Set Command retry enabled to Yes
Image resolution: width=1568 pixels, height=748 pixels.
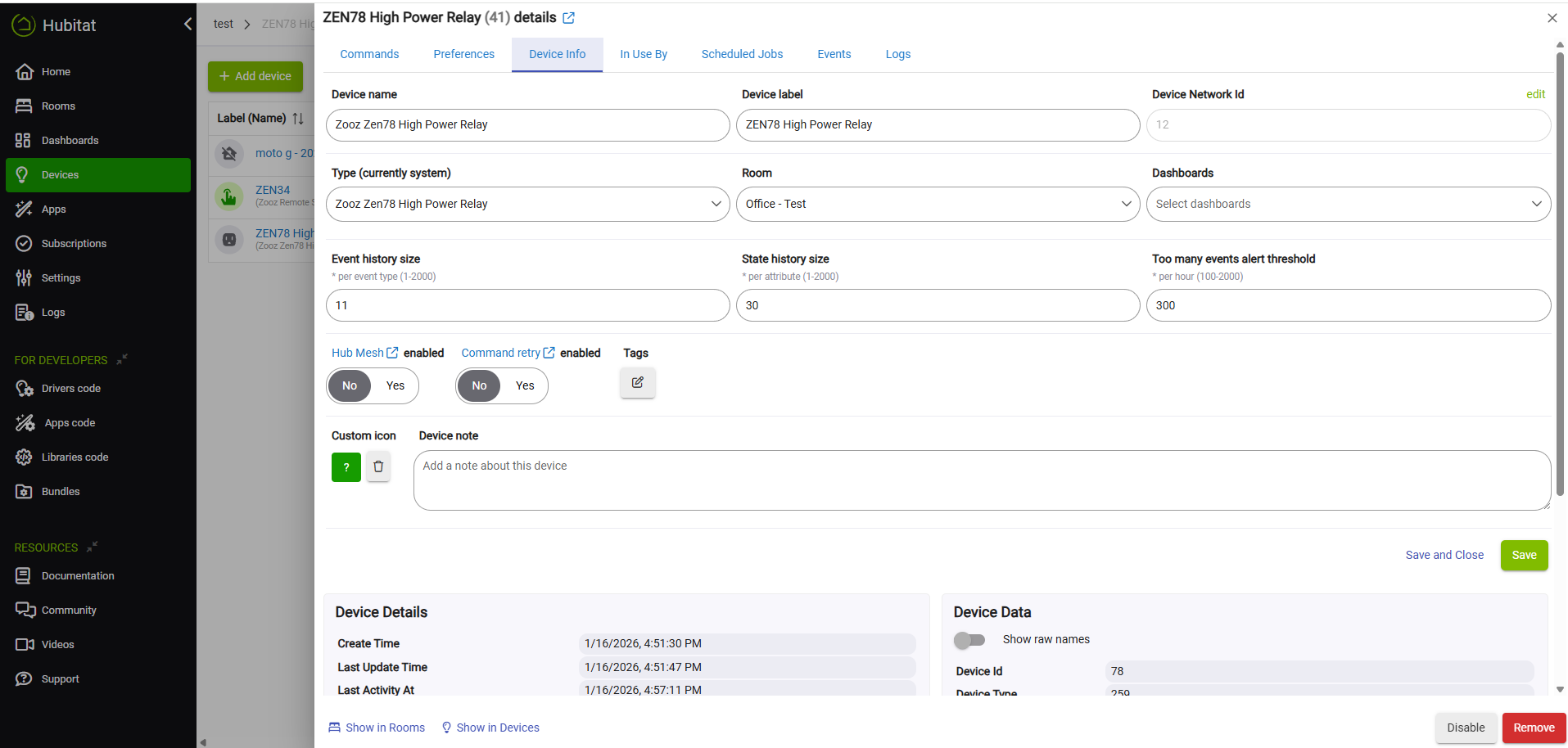(x=525, y=385)
